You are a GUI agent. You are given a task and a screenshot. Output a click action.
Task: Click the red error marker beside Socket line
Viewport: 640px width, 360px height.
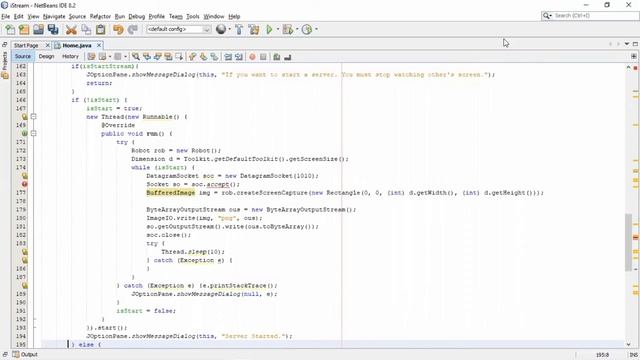[24, 184]
